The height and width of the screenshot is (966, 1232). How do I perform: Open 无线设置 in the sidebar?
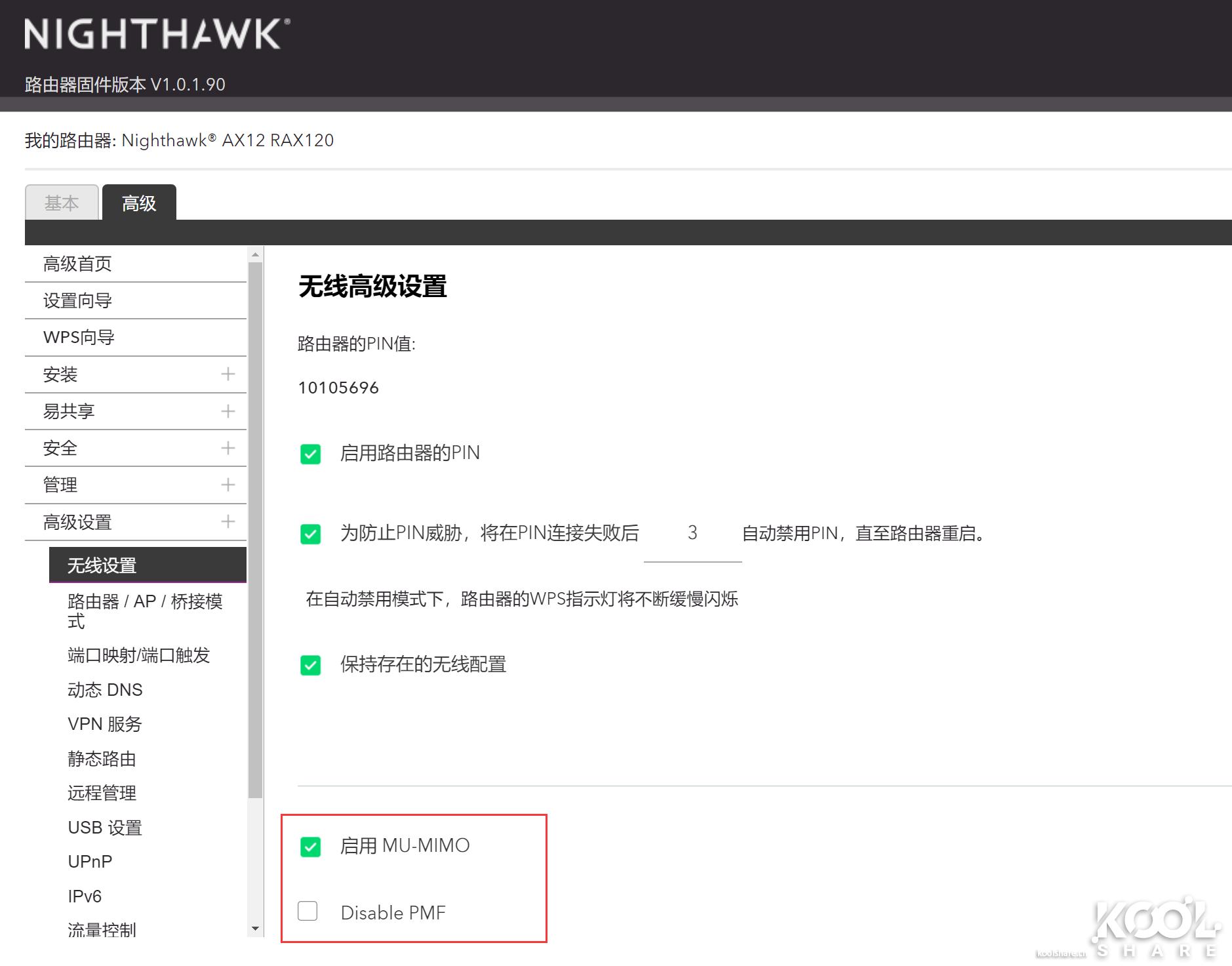point(102,564)
